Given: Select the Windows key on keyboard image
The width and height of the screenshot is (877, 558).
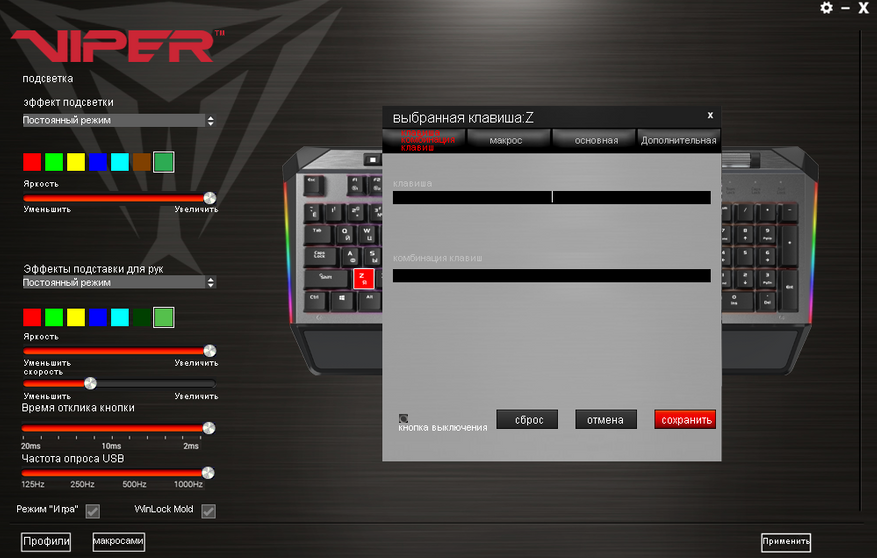Looking at the screenshot, I should (342, 300).
